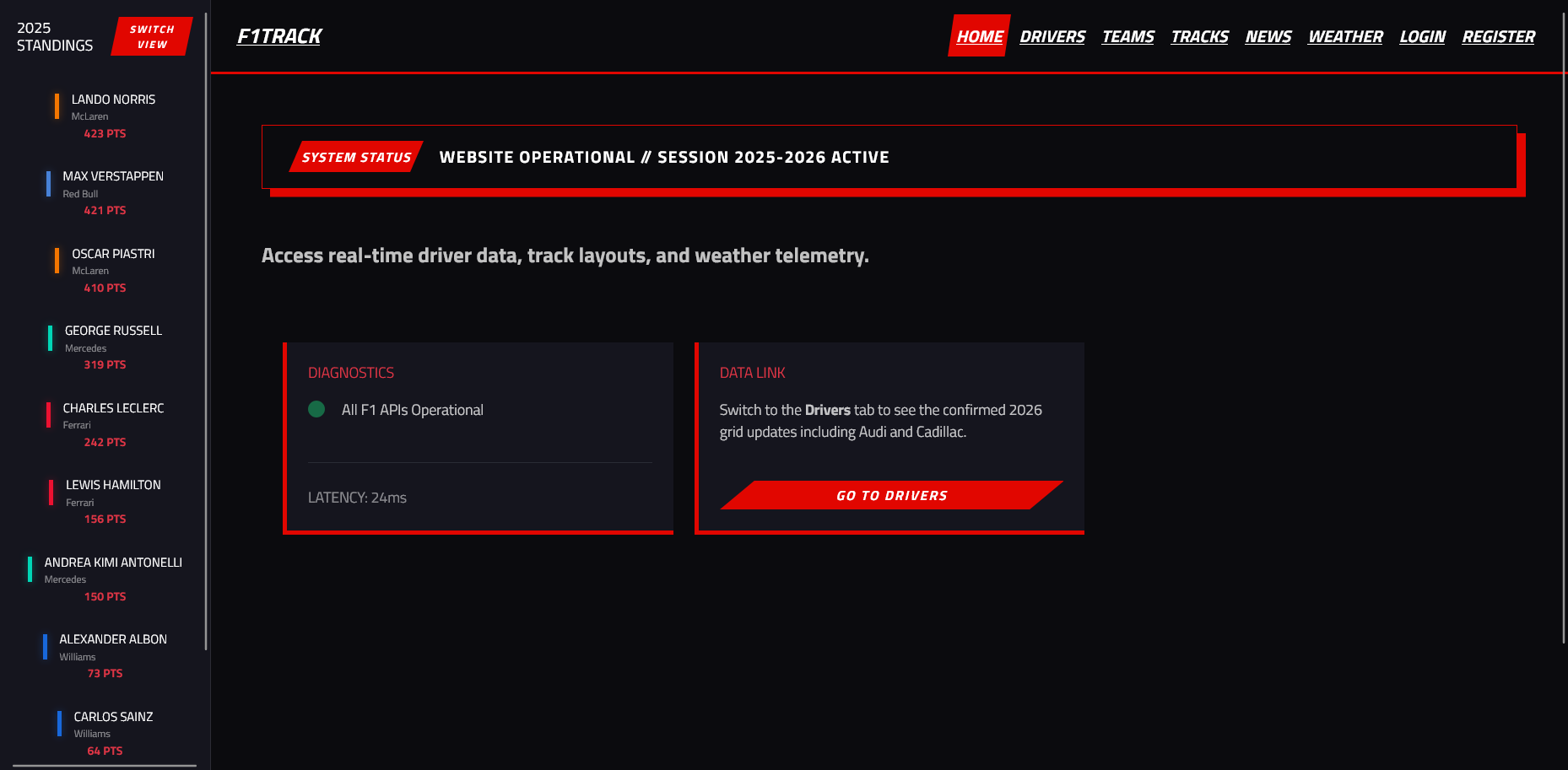Image resolution: width=1568 pixels, height=770 pixels.
Task: Click the GO TO DRIVERS button
Action: pos(891,495)
